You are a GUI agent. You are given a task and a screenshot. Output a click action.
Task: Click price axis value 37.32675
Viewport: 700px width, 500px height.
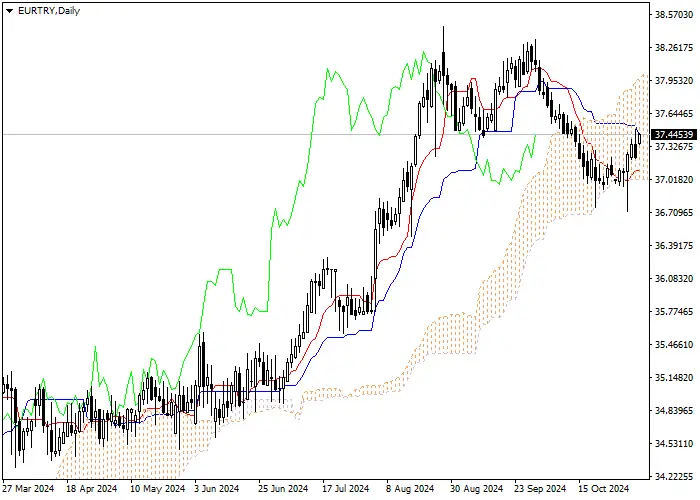tap(674, 147)
